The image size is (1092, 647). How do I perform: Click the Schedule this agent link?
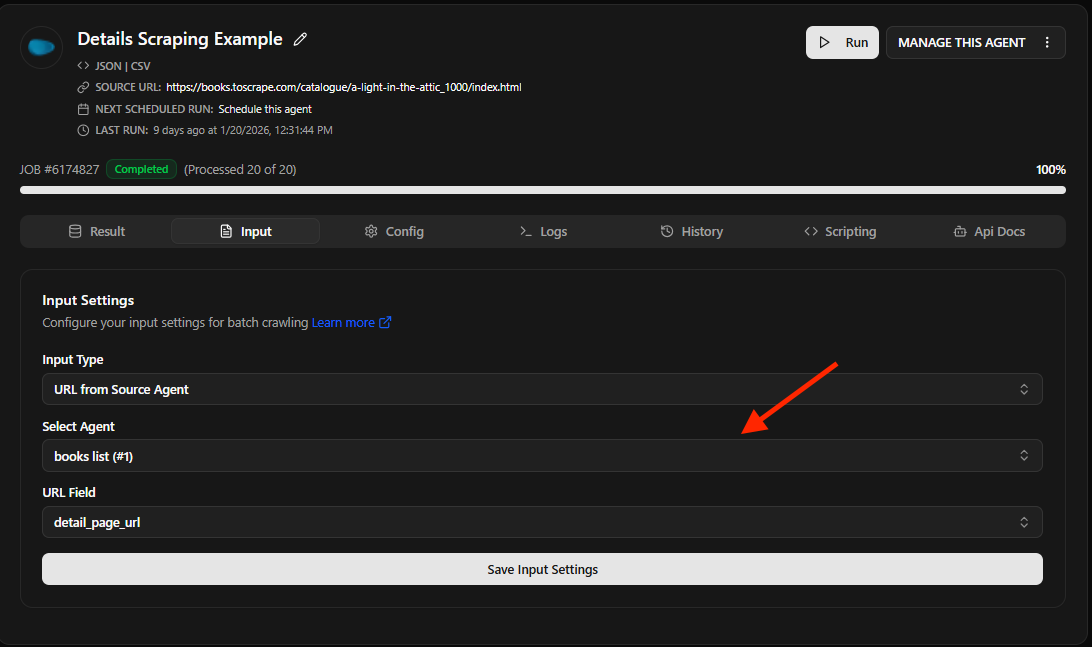tap(265, 109)
